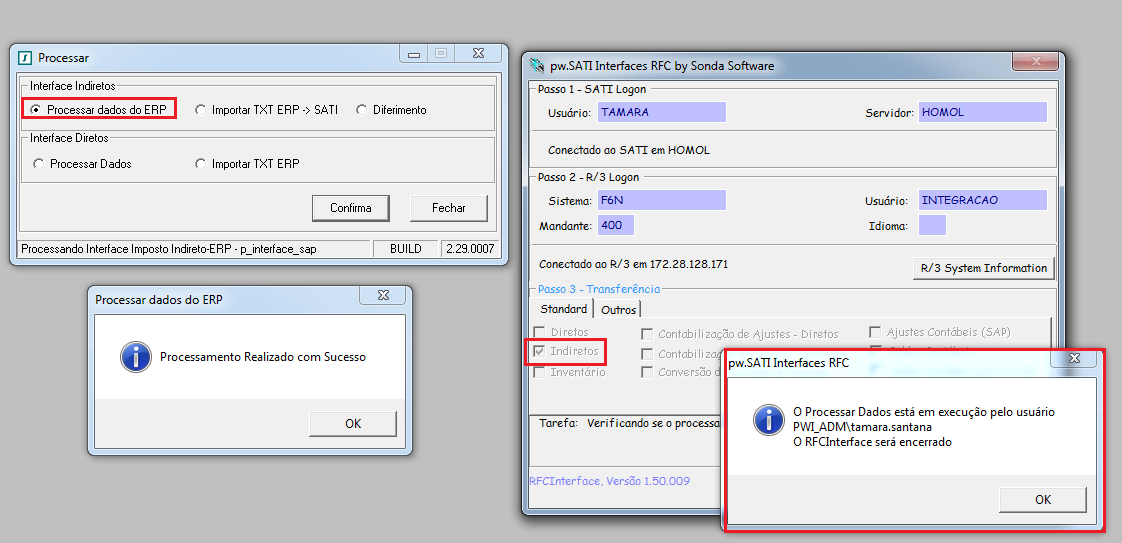Click the Sistema field containing F6N
Viewport: 1122px width, 543px height.
coord(661,200)
